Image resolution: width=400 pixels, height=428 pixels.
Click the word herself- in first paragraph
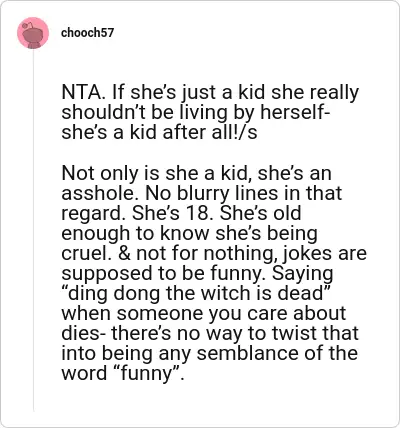coord(295,112)
